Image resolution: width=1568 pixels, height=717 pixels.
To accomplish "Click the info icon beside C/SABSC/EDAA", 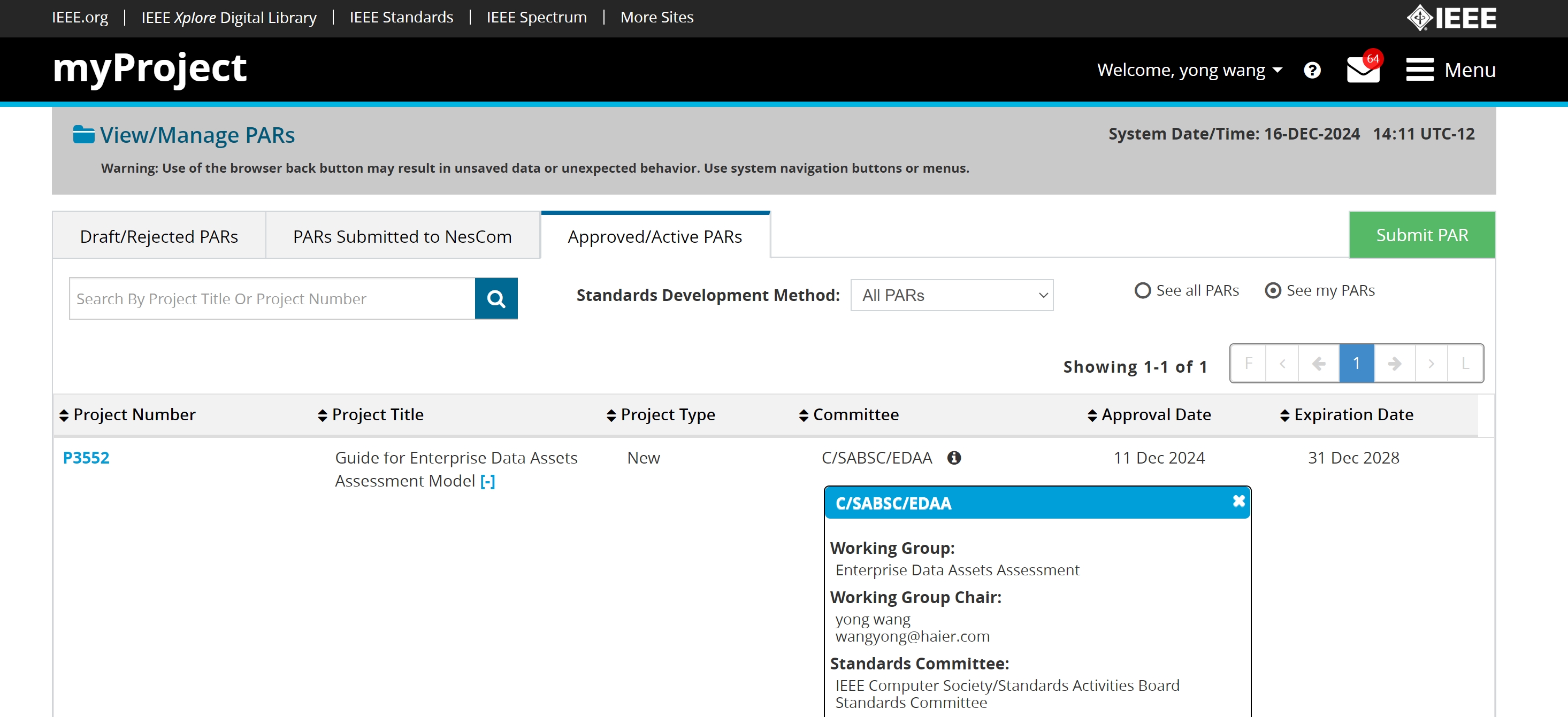I will point(954,458).
